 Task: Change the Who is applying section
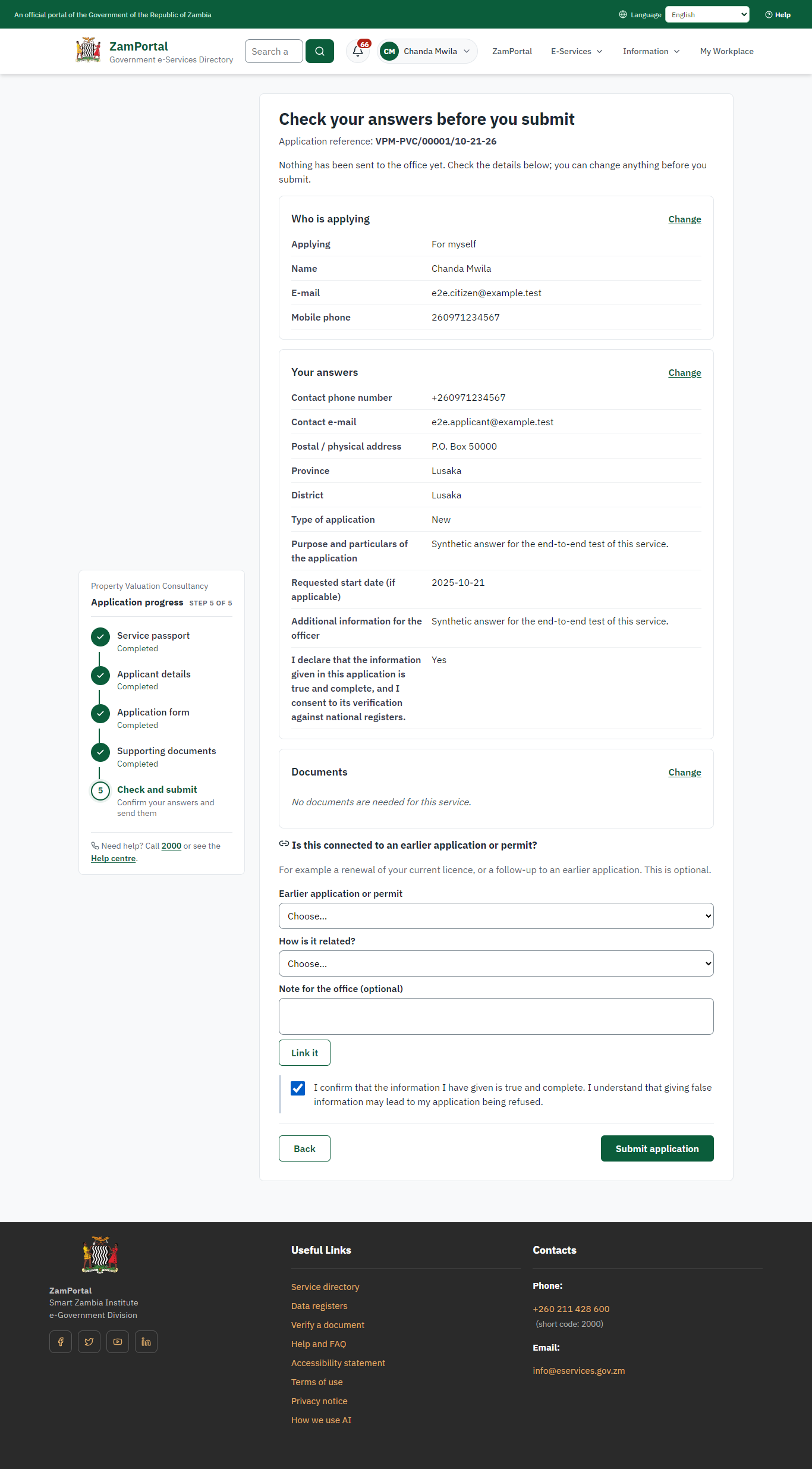685,219
